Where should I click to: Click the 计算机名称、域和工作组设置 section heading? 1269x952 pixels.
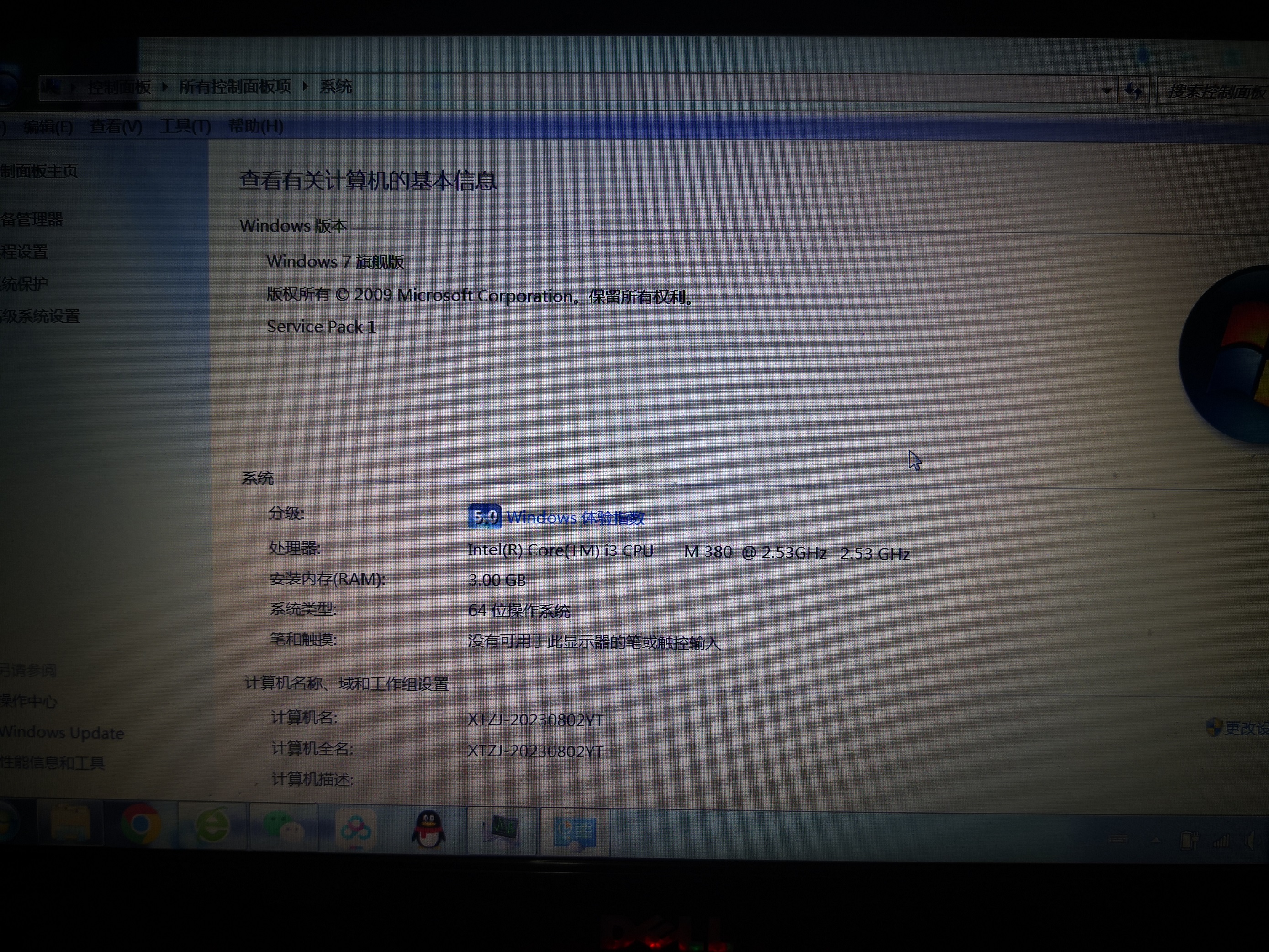pos(347,683)
